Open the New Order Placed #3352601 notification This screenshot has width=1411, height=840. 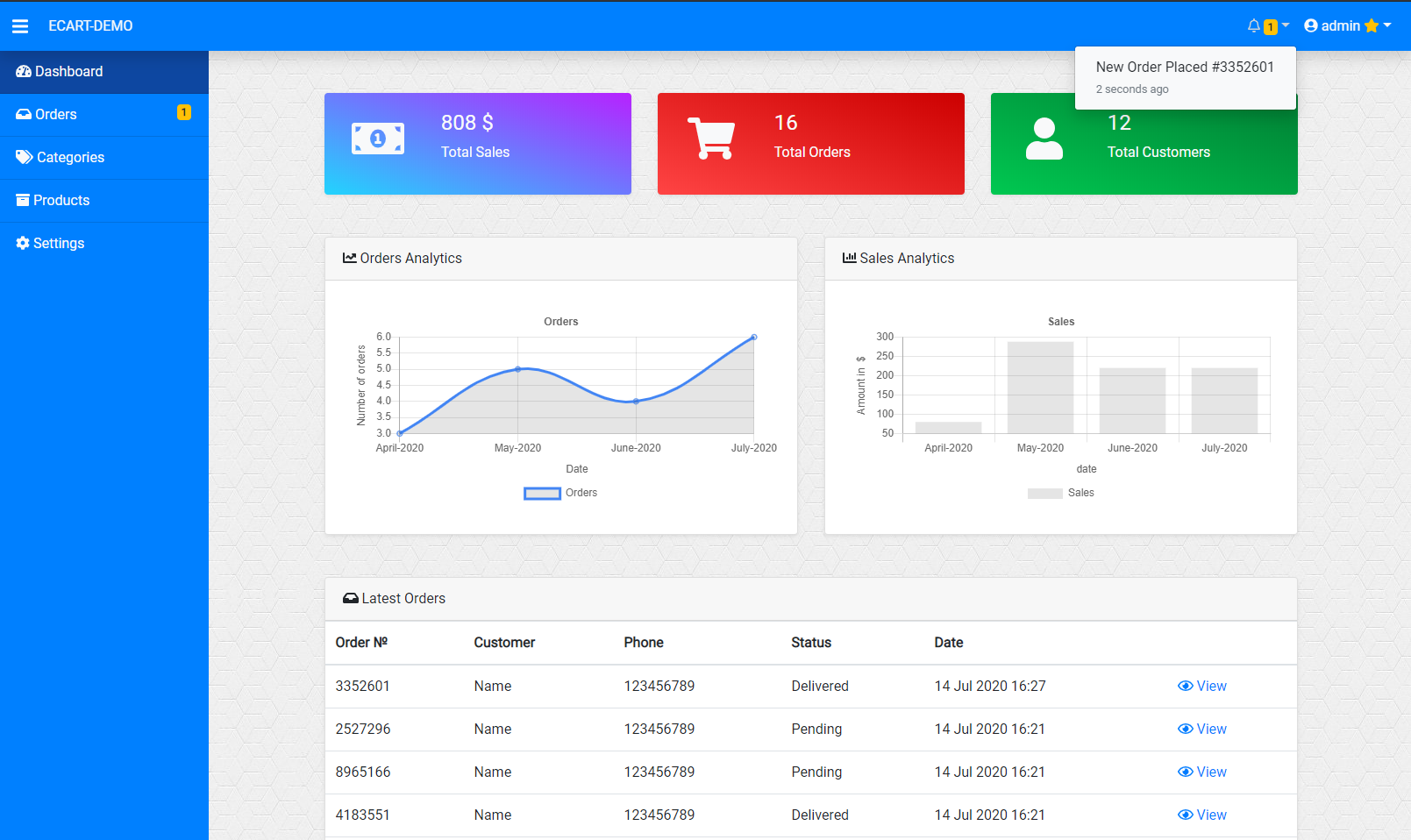[x=1186, y=78]
